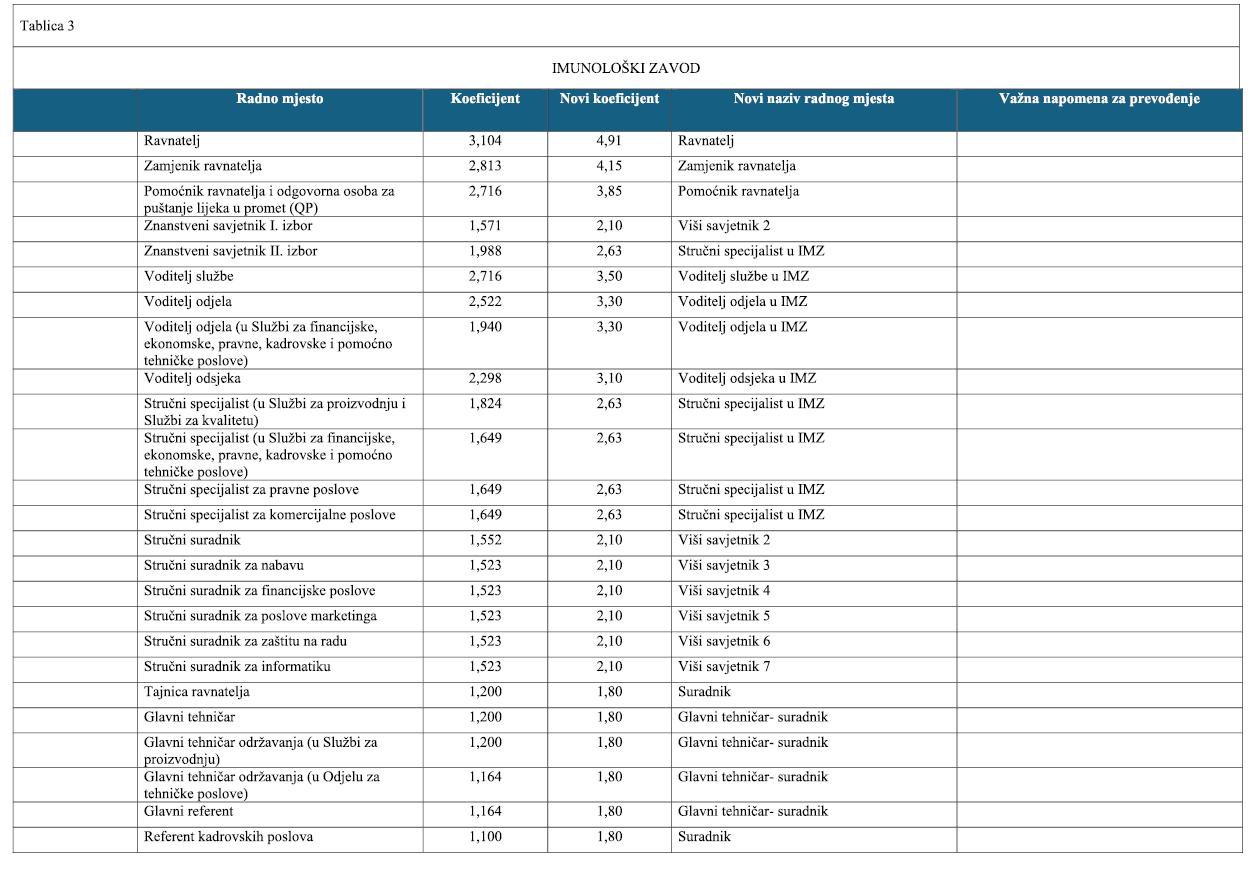Click the "Tablica 3" label
Image resolution: width=1250 pixels, height=869 pixels.
(46, 26)
